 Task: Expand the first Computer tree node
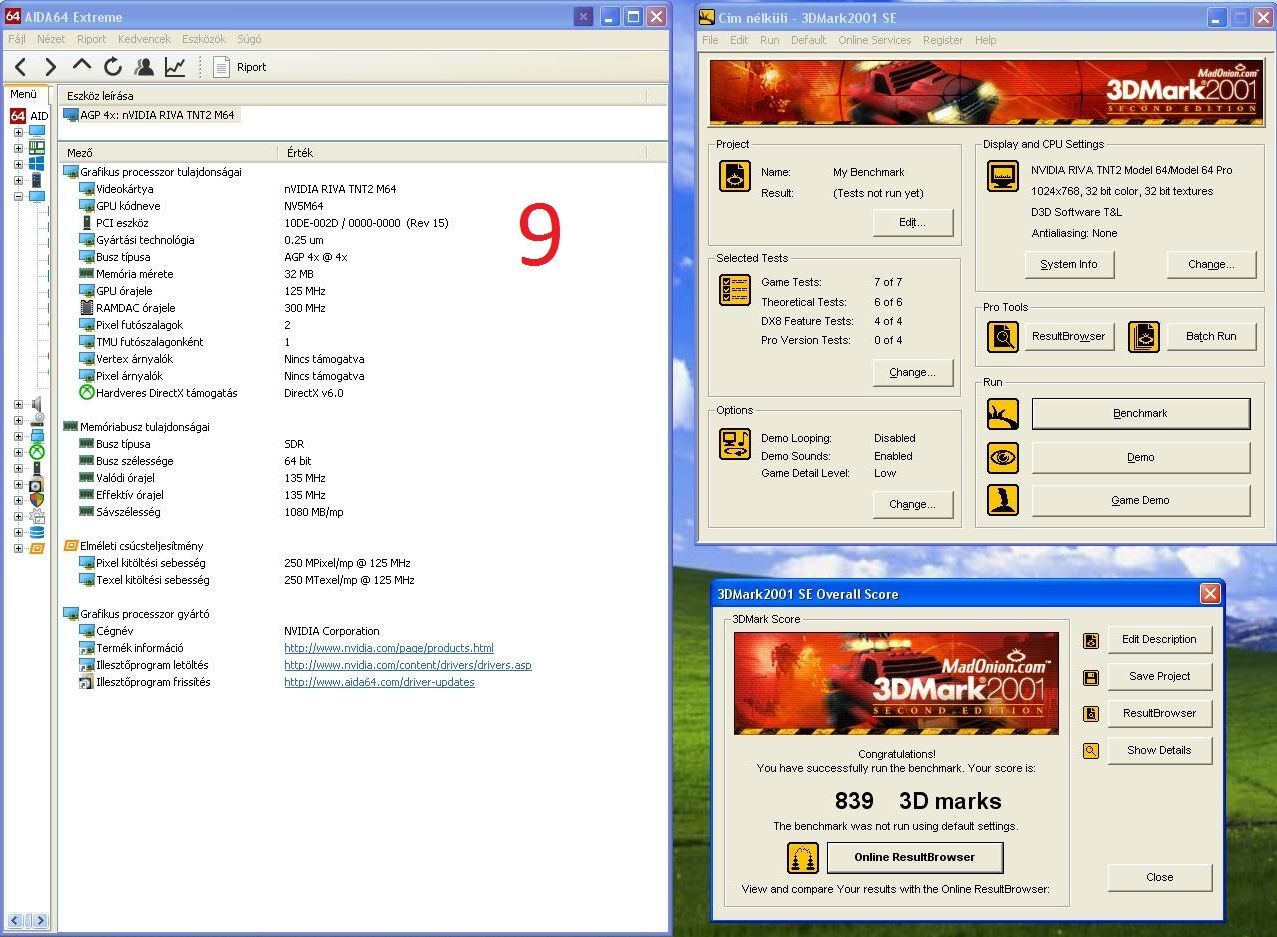[18, 132]
